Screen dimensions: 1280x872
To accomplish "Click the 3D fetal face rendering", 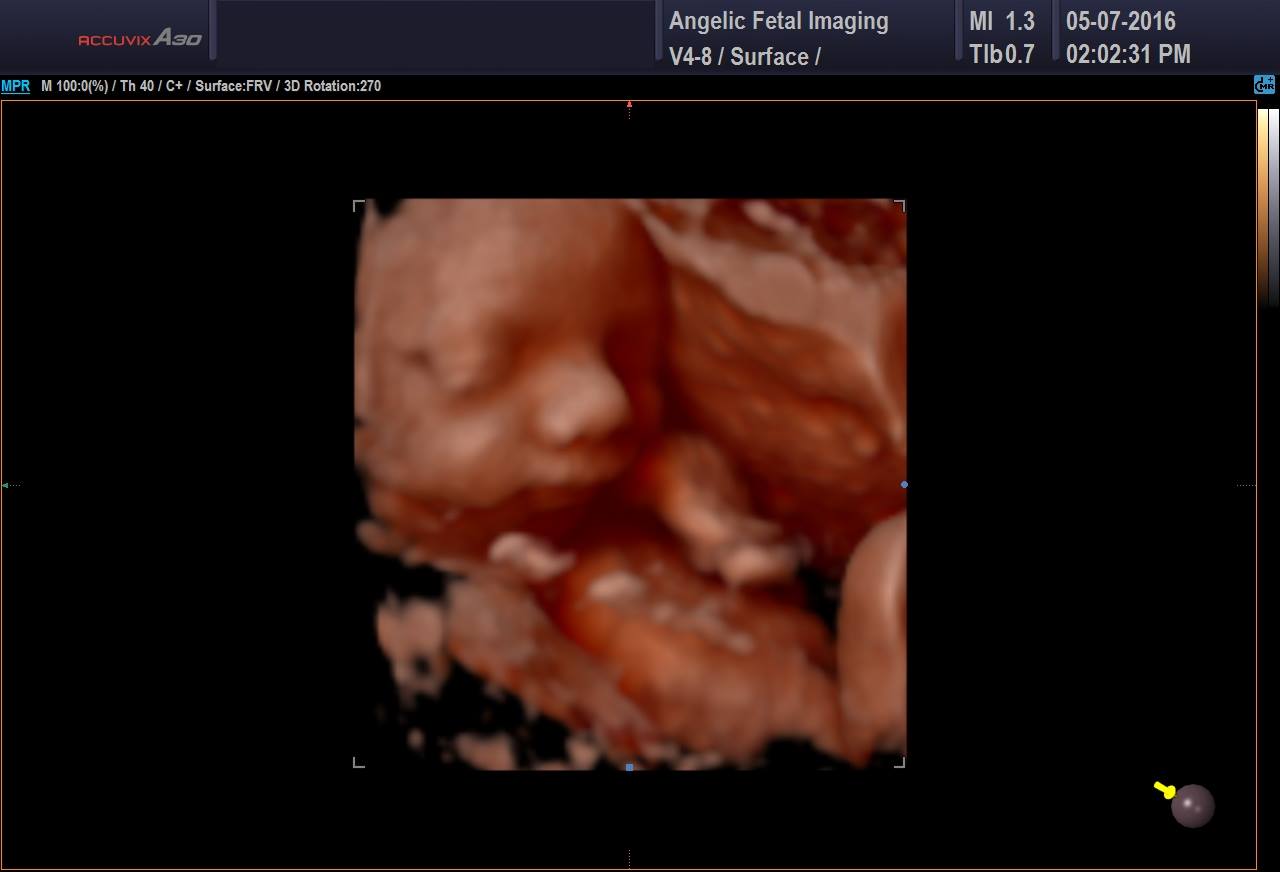I will [630, 484].
